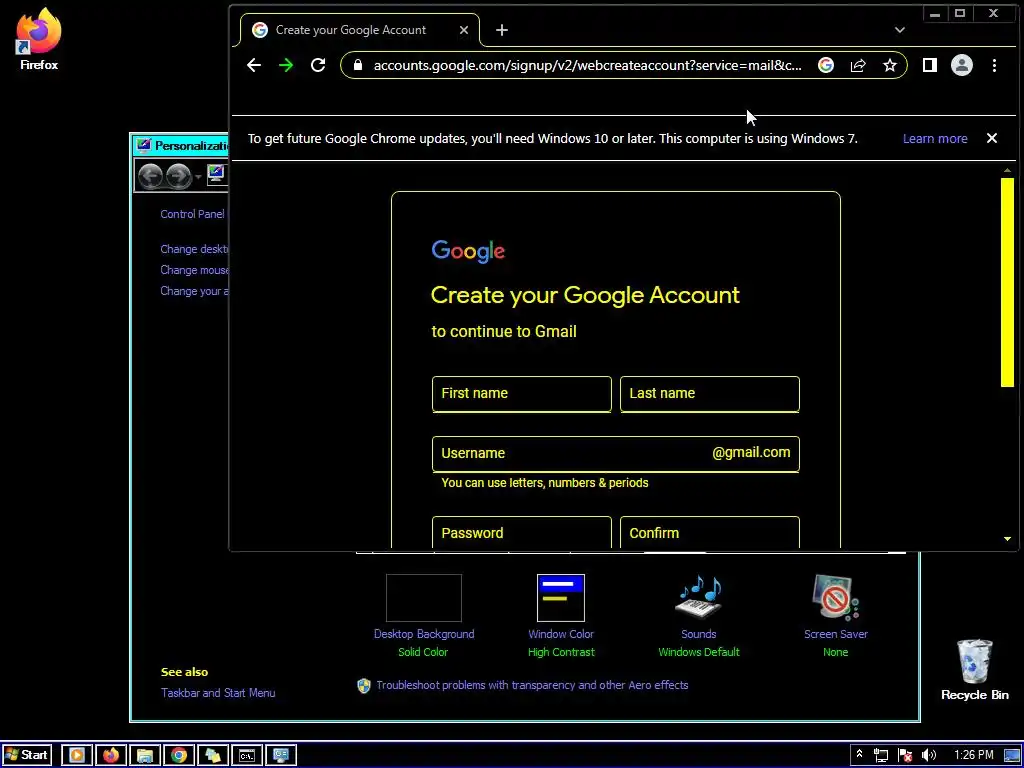Open Firefox desktop shortcut
Screen dimensions: 1024x768
[x=39, y=39]
